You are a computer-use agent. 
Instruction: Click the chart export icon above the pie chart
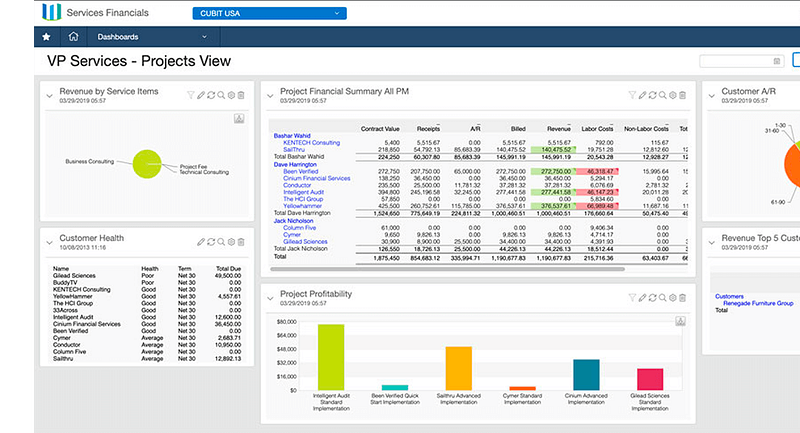pos(240,118)
